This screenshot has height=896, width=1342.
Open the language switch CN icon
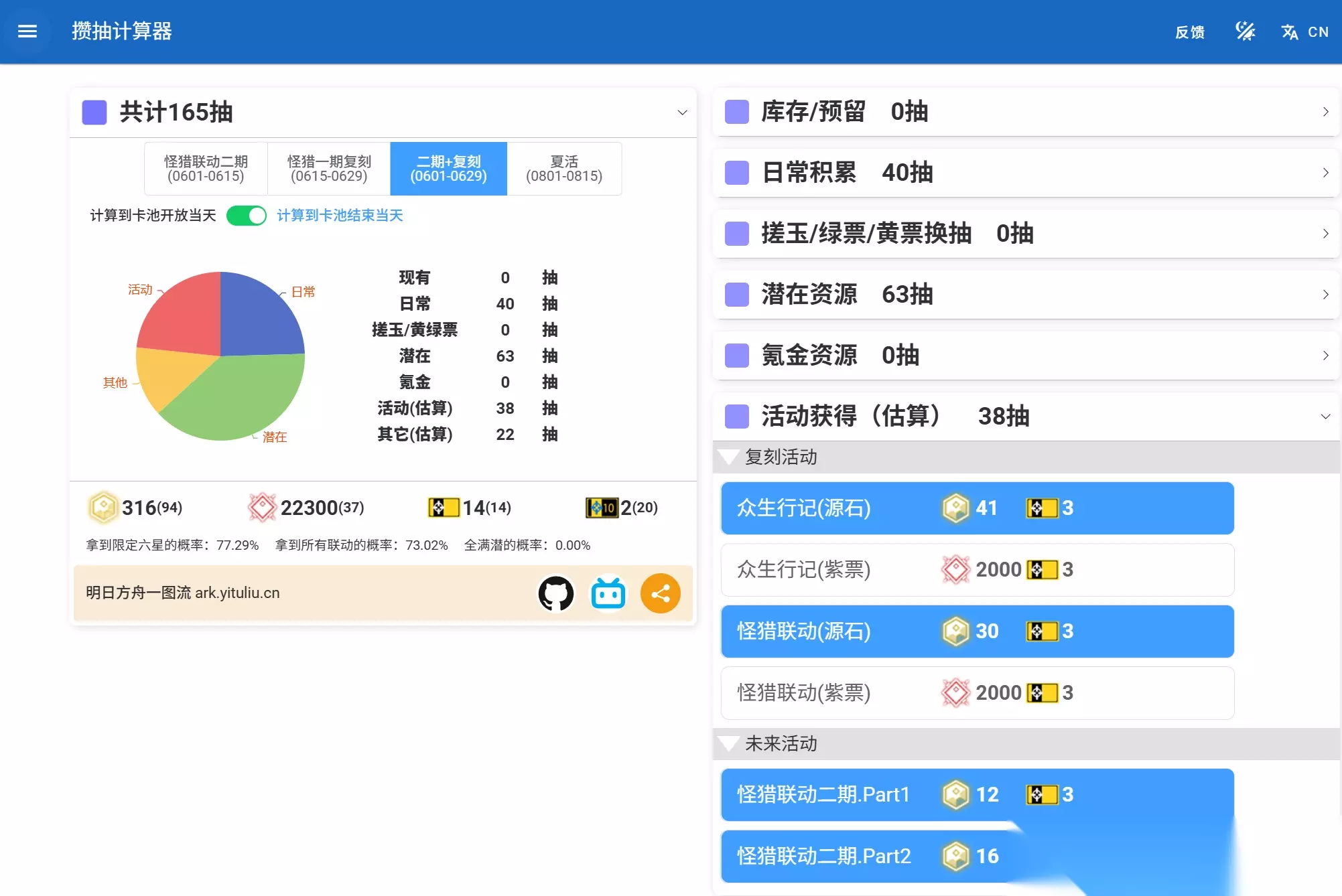(x=1304, y=31)
